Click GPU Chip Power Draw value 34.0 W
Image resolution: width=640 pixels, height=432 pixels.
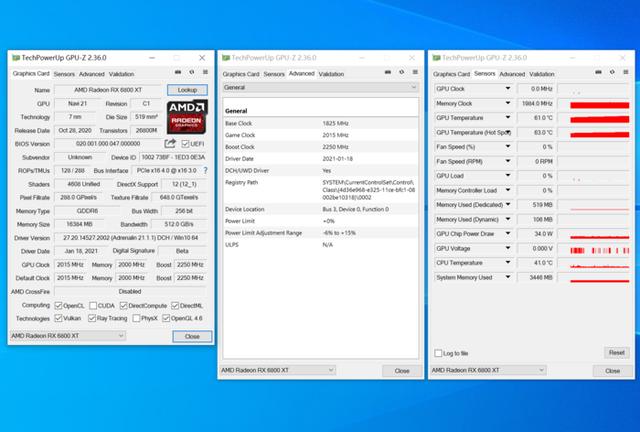pyautogui.click(x=536, y=234)
